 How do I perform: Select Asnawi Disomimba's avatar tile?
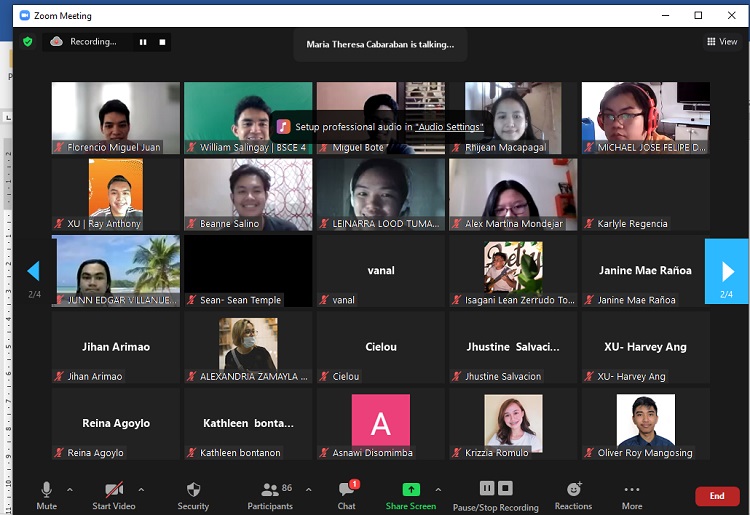(x=381, y=424)
